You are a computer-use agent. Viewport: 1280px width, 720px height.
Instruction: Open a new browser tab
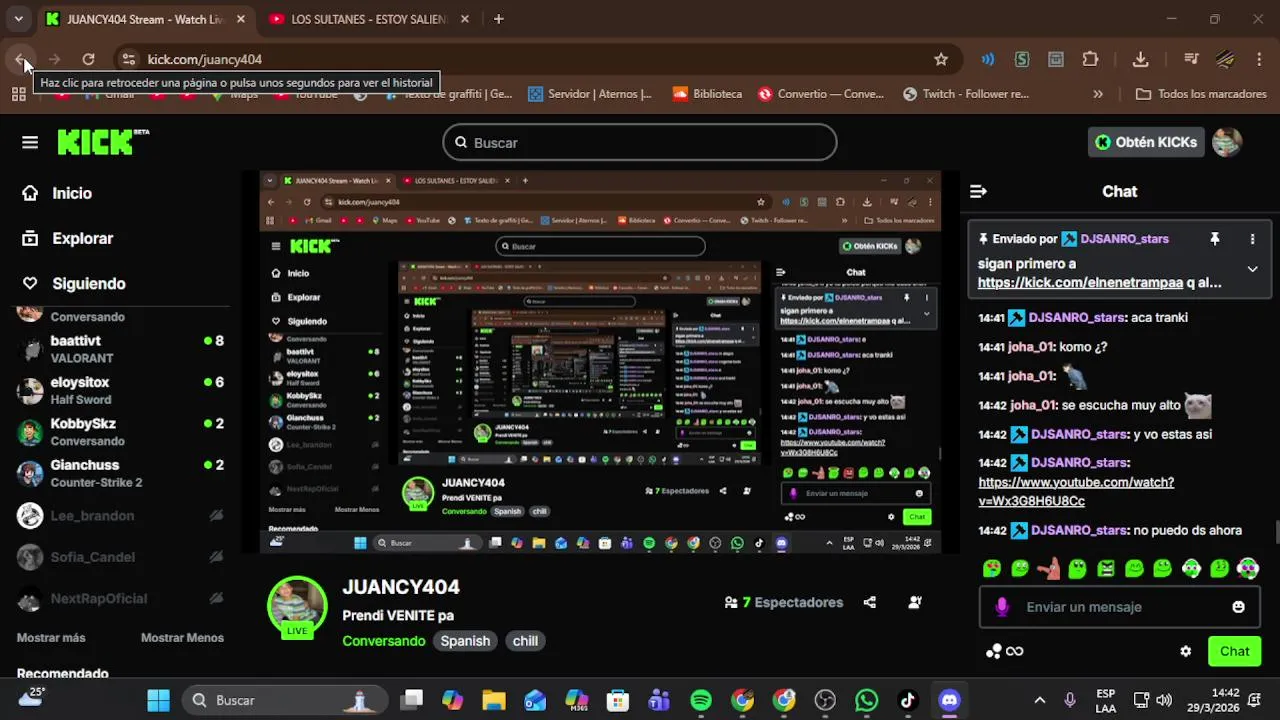pos(499,19)
